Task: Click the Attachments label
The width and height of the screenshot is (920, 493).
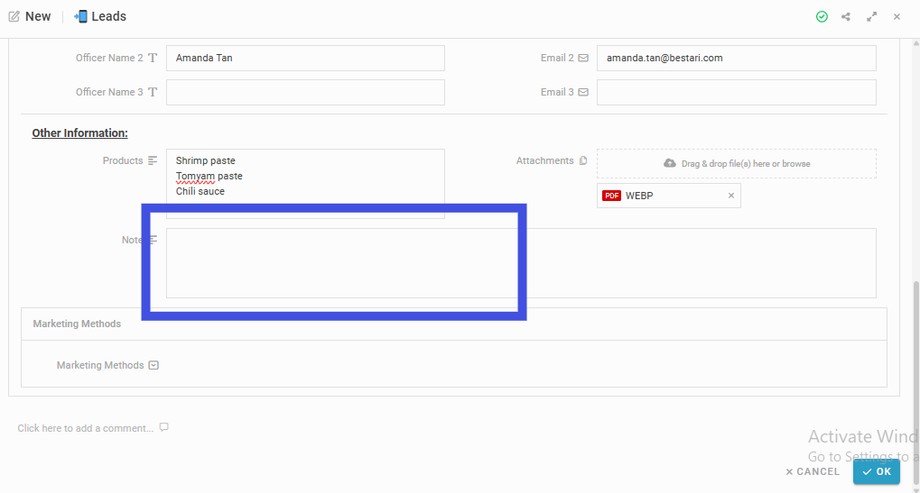Action: 545,160
